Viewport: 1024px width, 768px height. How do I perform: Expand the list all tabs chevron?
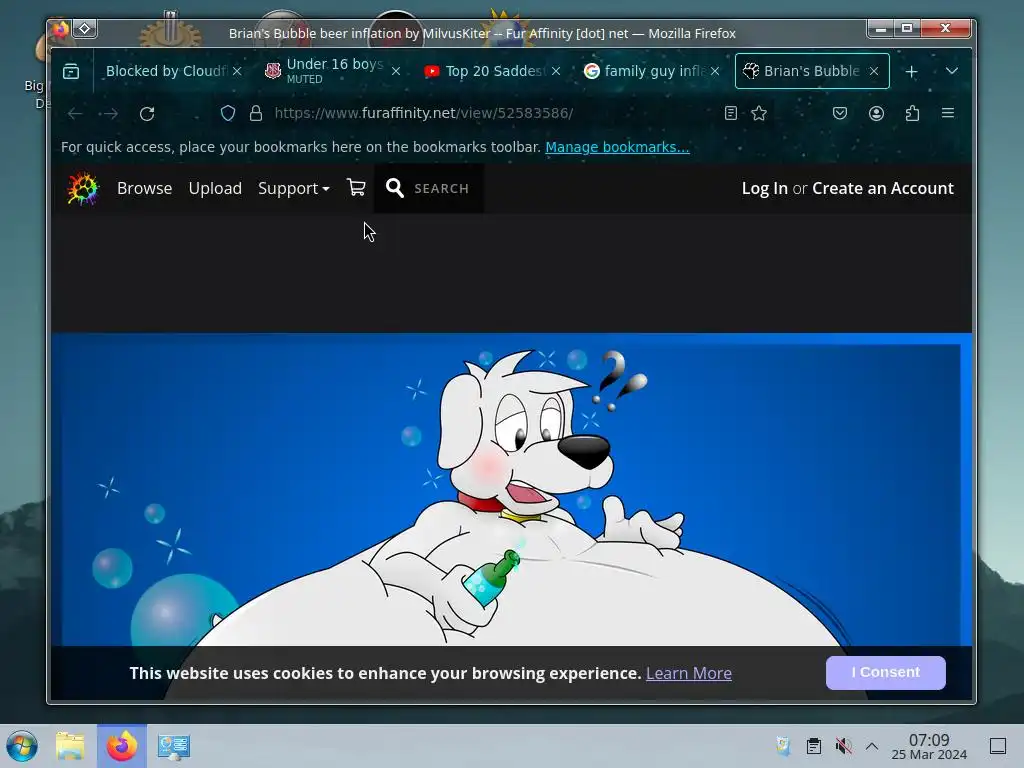(x=952, y=71)
